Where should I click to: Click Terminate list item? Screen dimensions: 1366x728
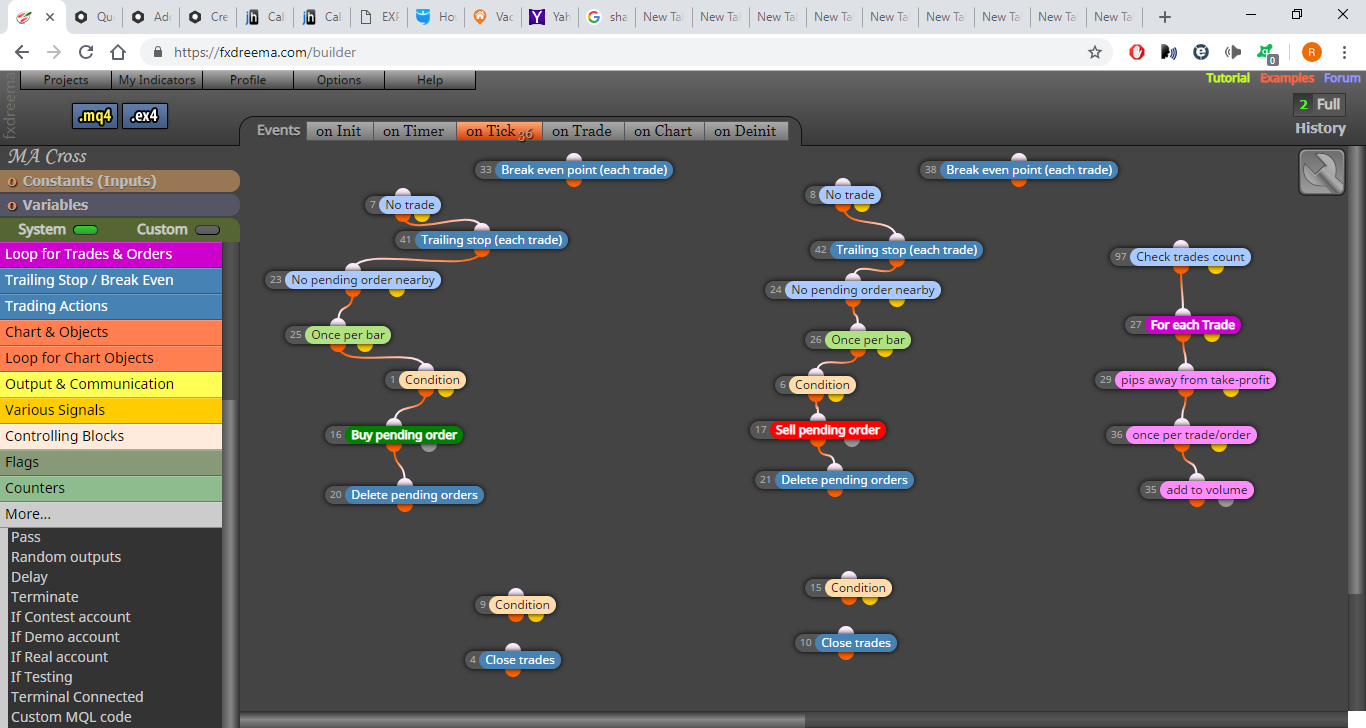pyautogui.click(x=44, y=597)
